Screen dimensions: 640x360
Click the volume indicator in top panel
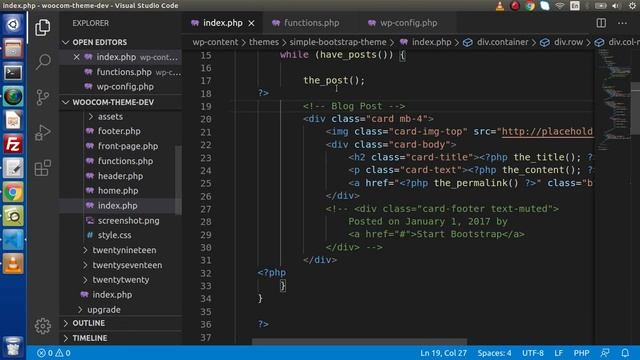pyautogui.click(x=616, y=6)
